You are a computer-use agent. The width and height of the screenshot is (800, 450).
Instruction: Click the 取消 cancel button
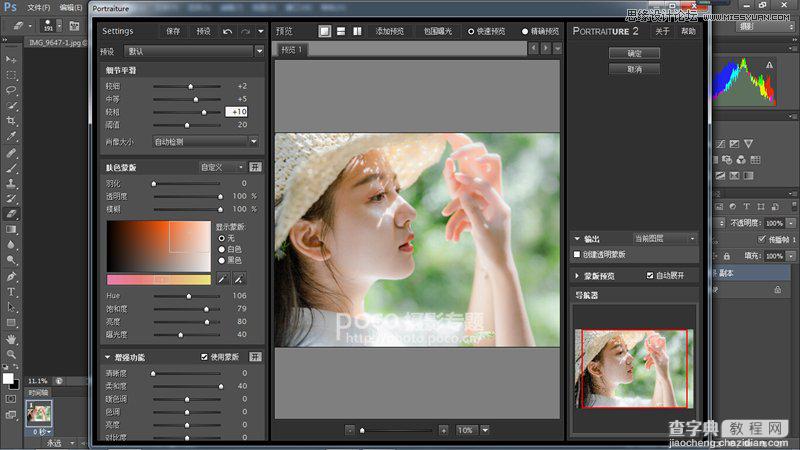pos(634,69)
